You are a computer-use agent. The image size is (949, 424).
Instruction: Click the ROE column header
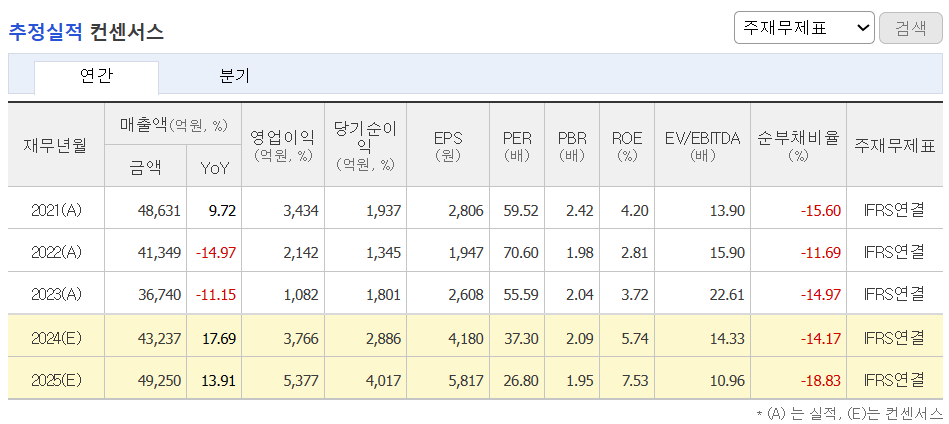(627, 145)
